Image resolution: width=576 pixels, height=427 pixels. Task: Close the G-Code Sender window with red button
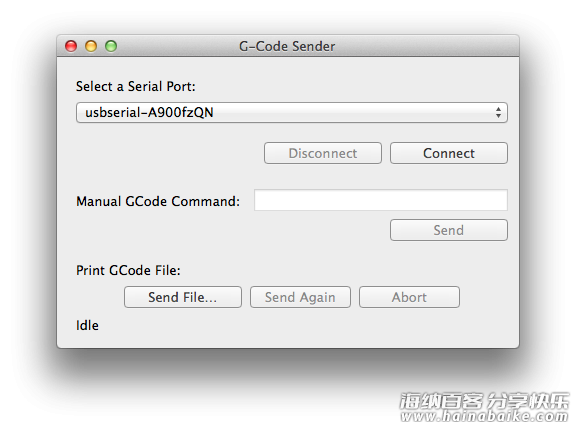point(71,46)
